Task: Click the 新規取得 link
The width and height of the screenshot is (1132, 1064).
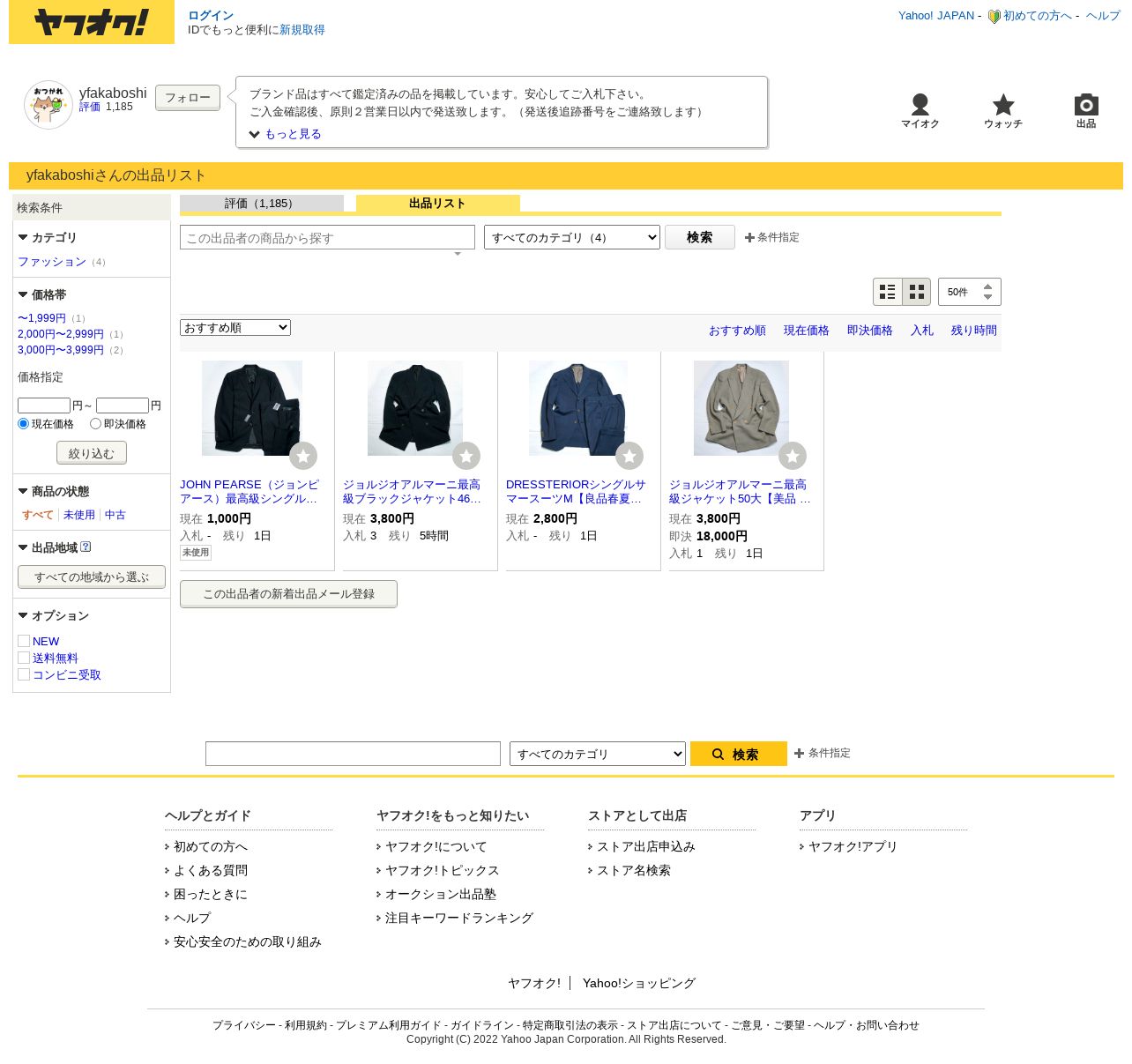Action: (x=302, y=30)
